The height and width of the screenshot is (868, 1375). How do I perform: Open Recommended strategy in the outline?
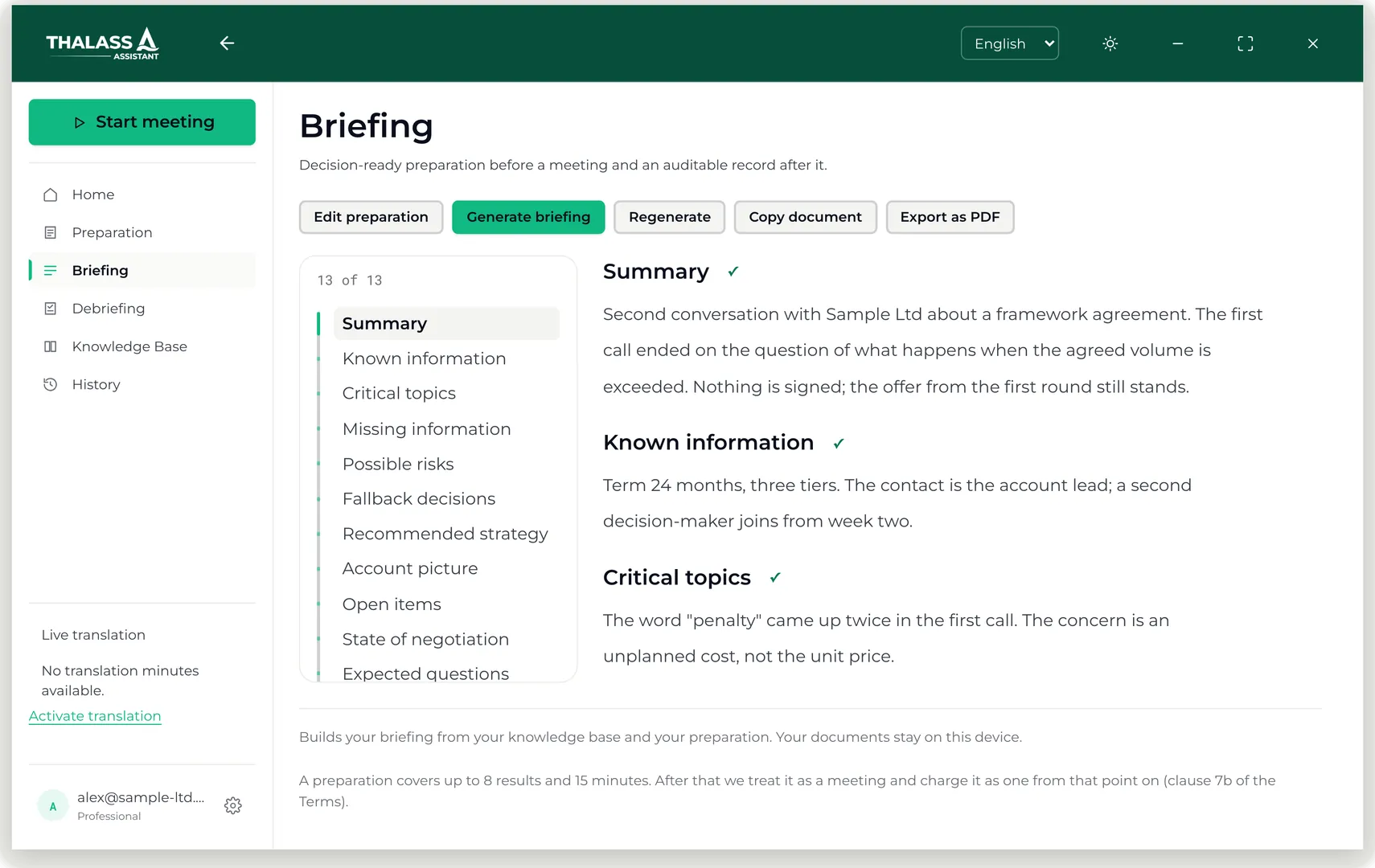[x=446, y=534]
